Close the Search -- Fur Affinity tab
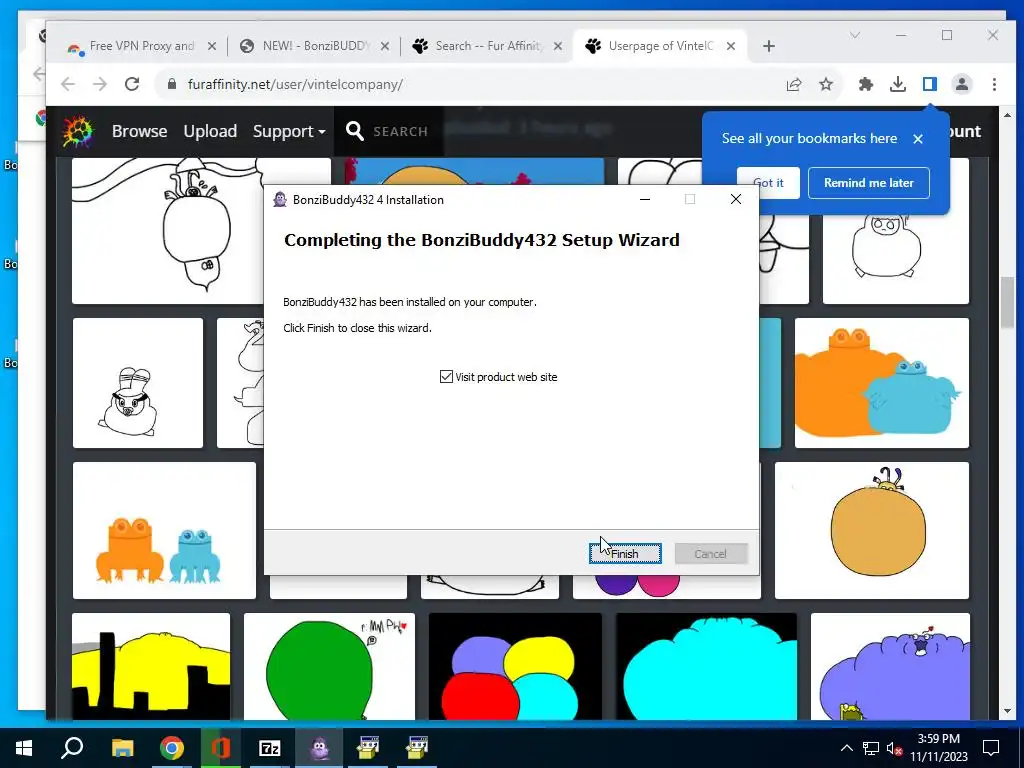The height and width of the screenshot is (768, 1024). 558,46
